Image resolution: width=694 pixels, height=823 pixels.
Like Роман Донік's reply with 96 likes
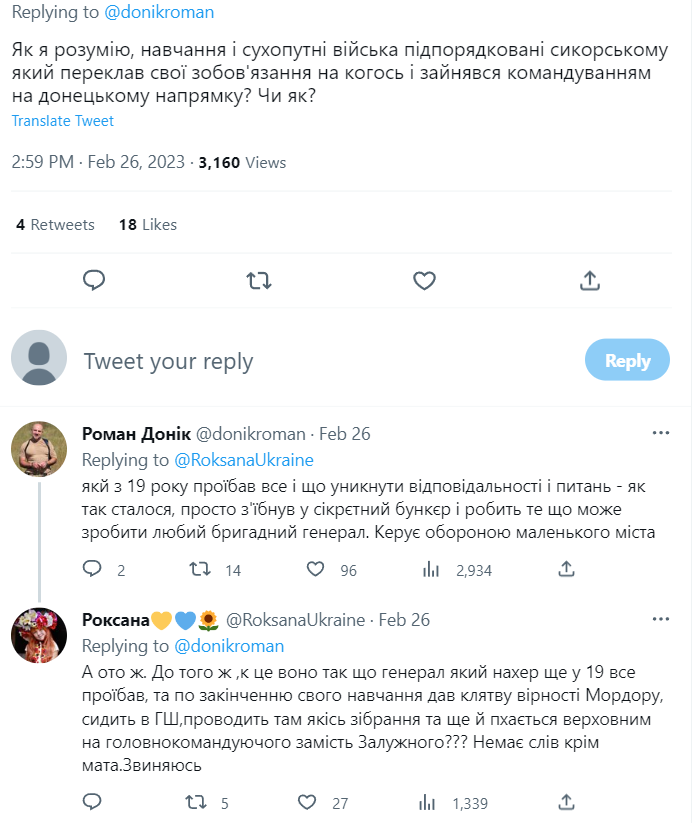pos(316,569)
